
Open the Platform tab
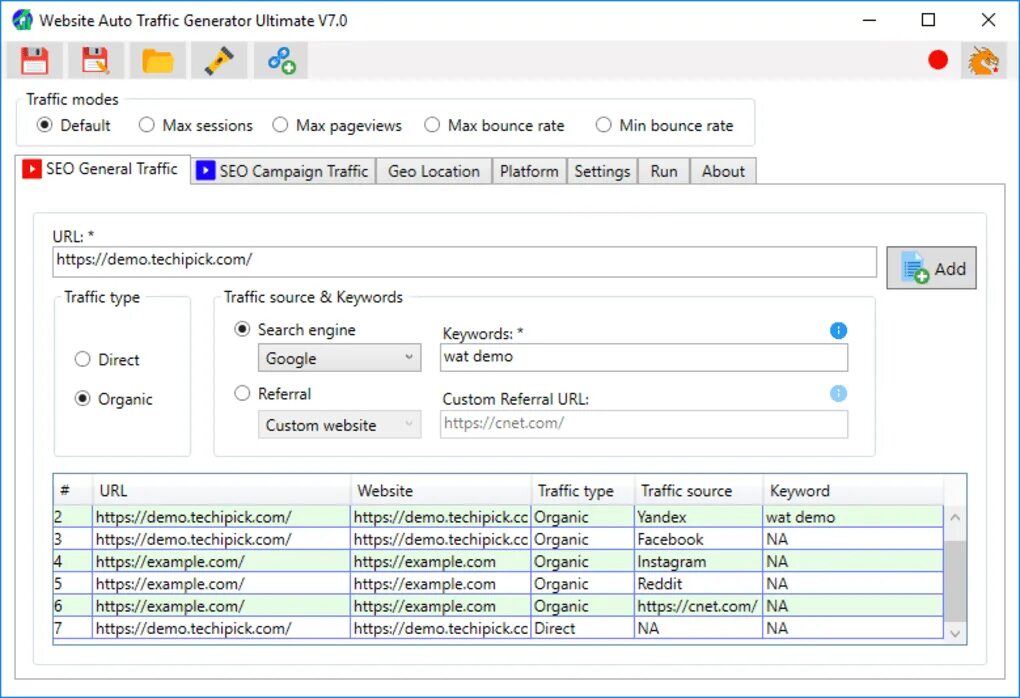529,171
